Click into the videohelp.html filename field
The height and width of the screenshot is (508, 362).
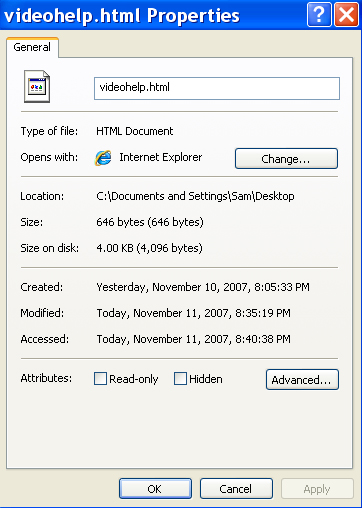tap(217, 88)
